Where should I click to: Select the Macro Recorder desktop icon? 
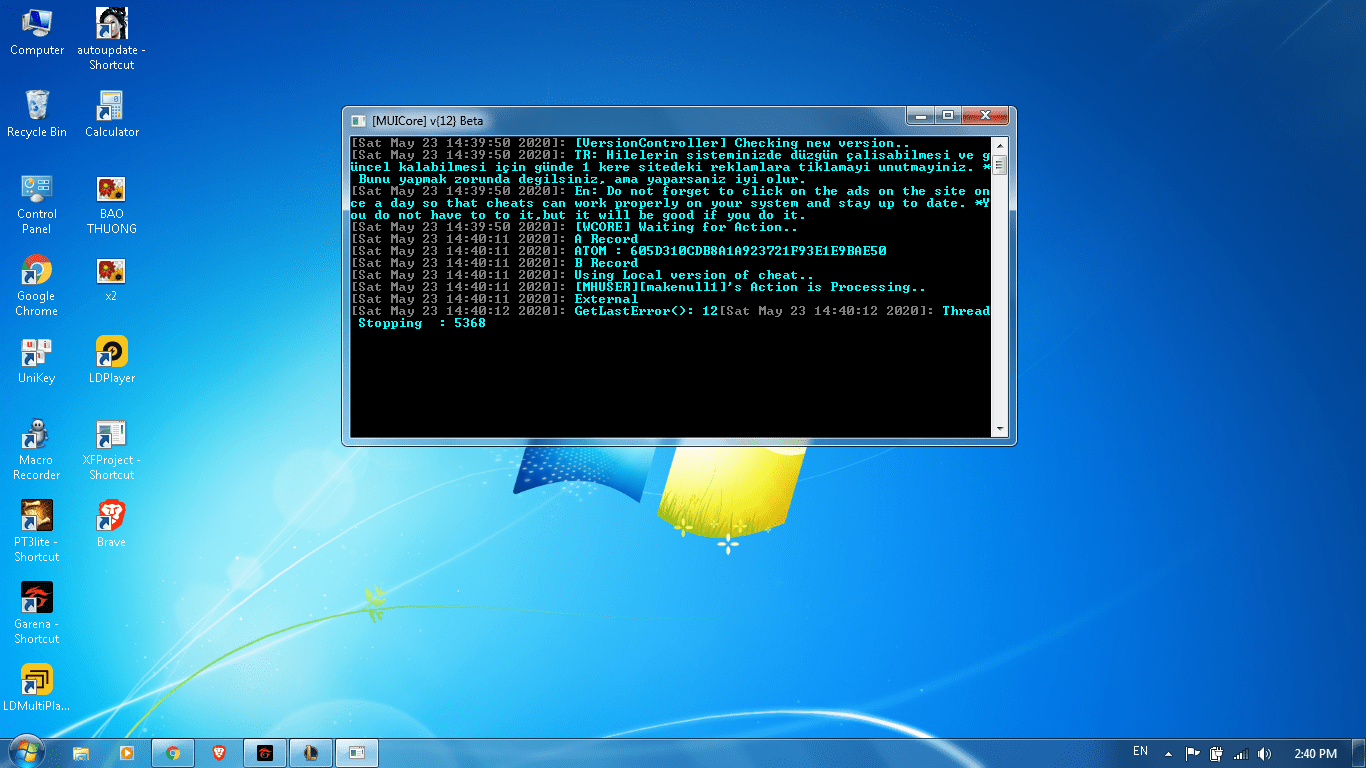pos(37,450)
